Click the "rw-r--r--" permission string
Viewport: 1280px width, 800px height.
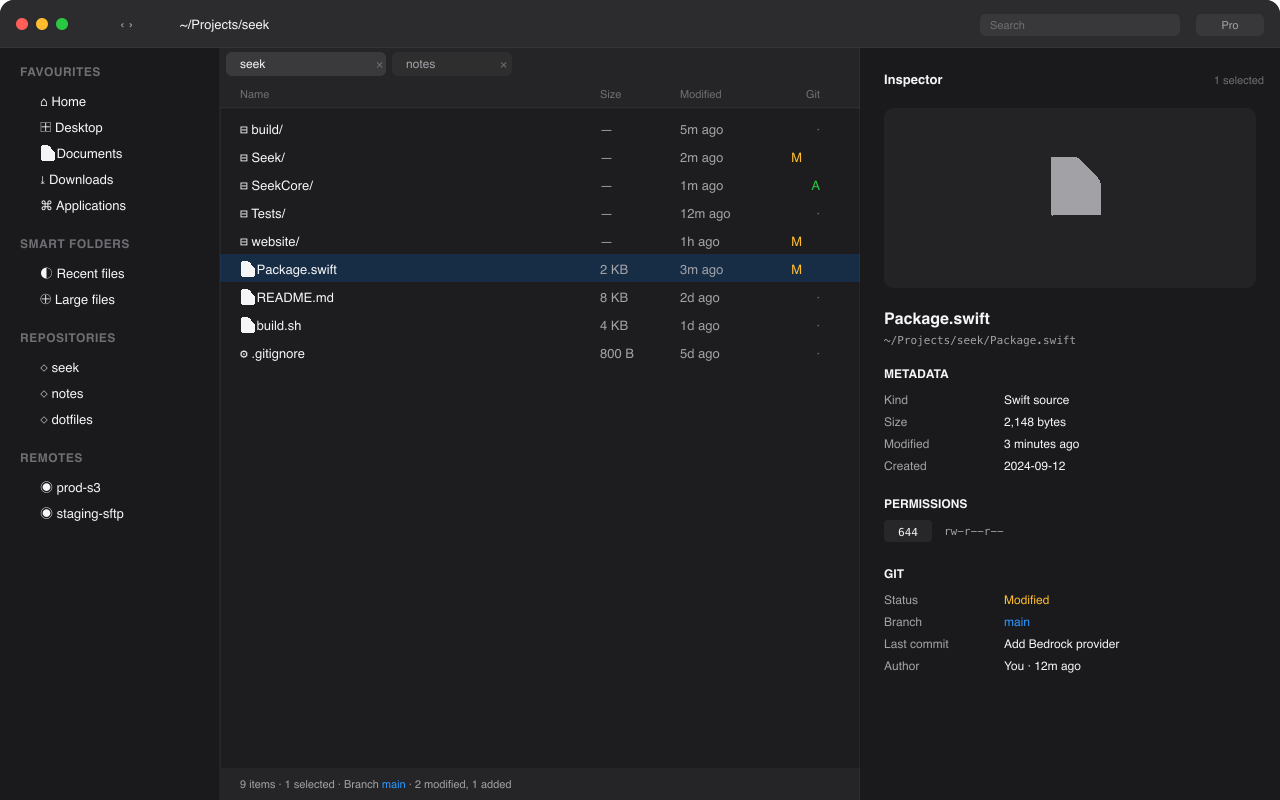click(974, 532)
